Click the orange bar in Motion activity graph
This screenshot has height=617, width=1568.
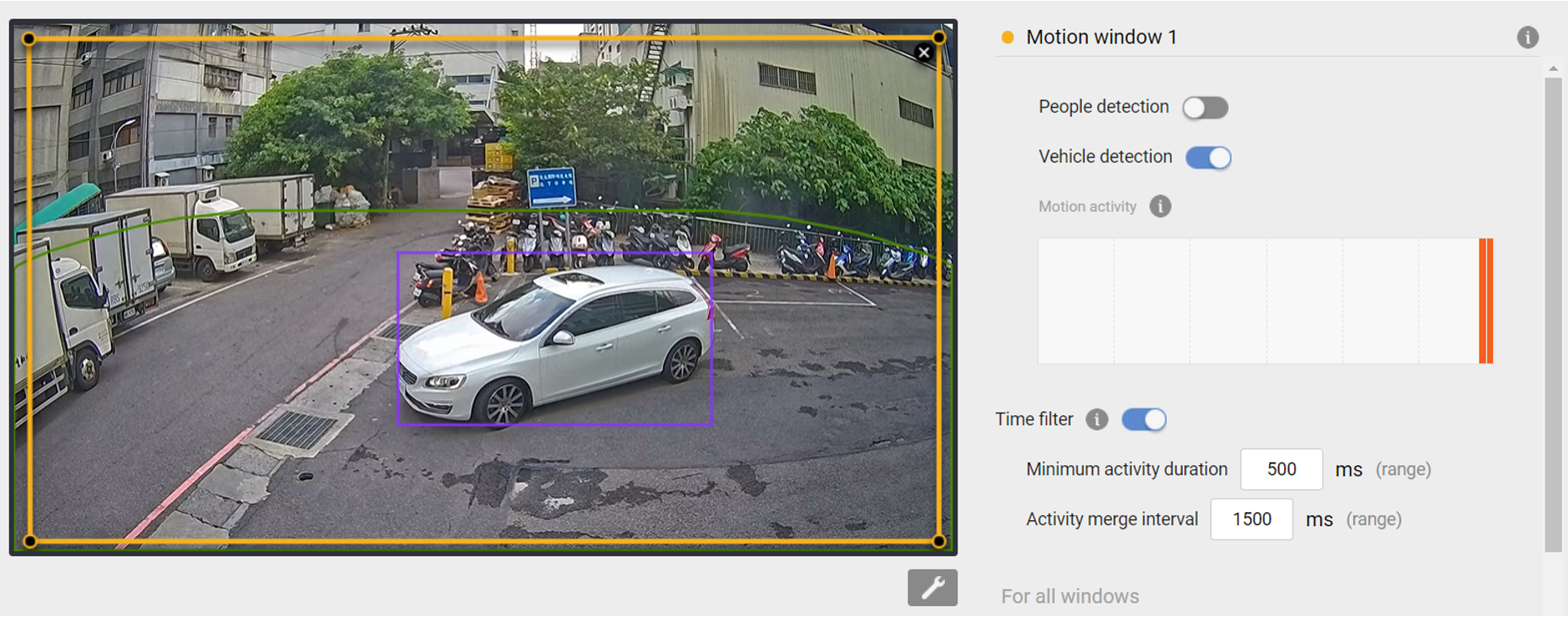pos(1485,301)
